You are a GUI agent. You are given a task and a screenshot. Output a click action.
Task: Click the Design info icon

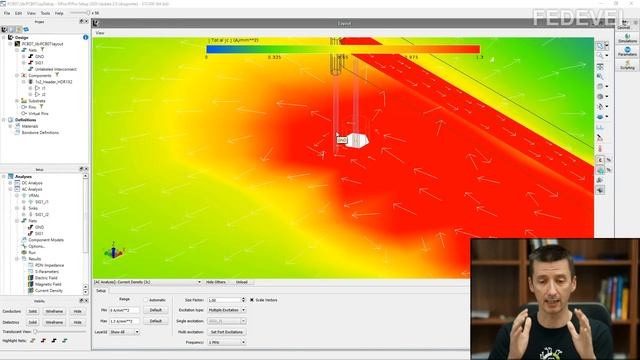86,37
